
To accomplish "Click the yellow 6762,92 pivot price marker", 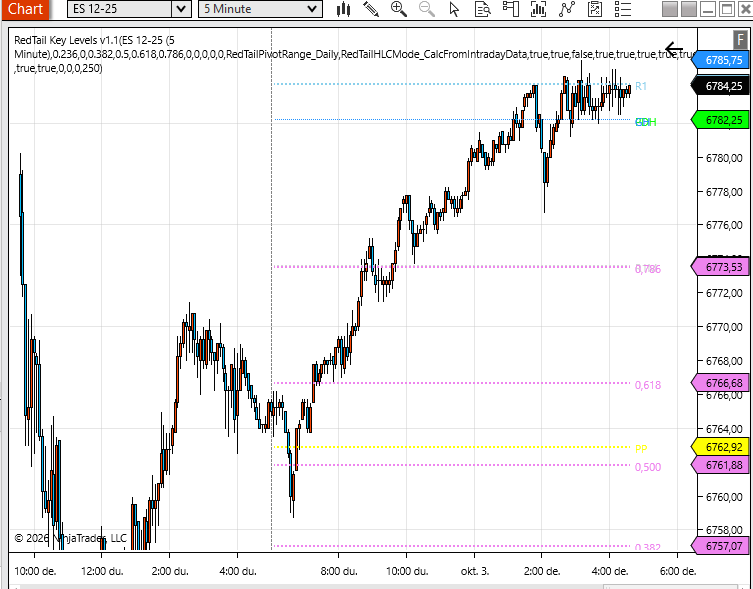I will (721, 447).
